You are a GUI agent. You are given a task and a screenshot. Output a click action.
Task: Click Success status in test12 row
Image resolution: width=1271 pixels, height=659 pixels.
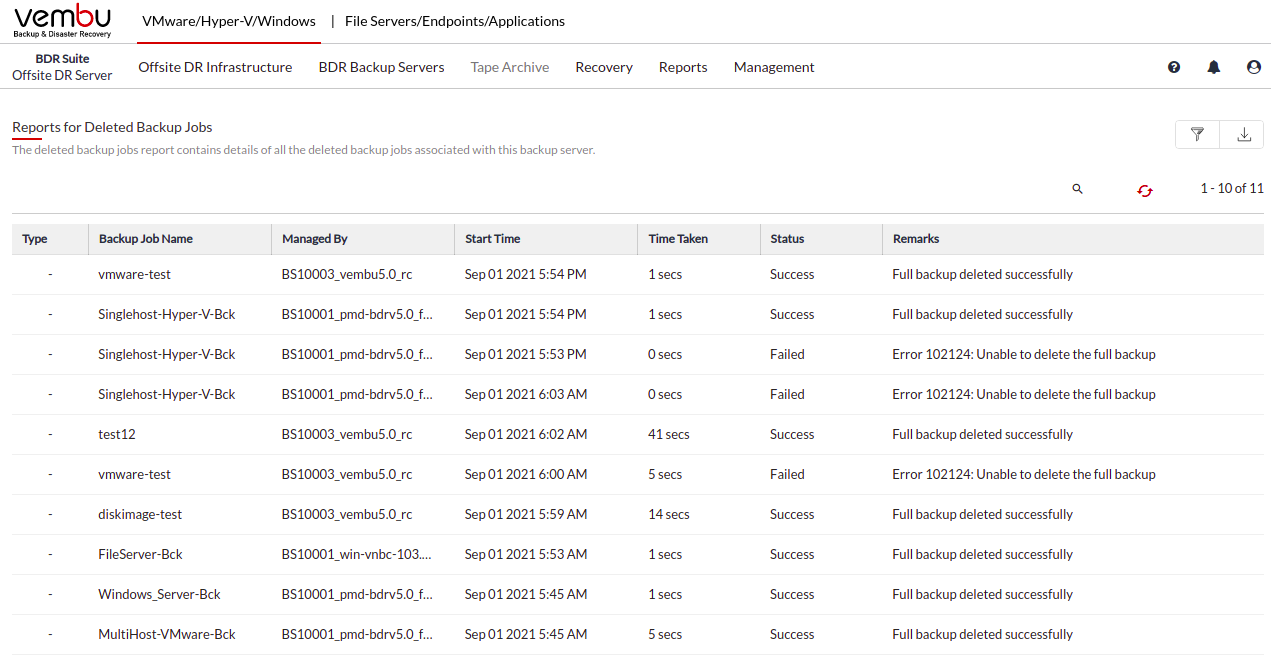[x=792, y=434]
